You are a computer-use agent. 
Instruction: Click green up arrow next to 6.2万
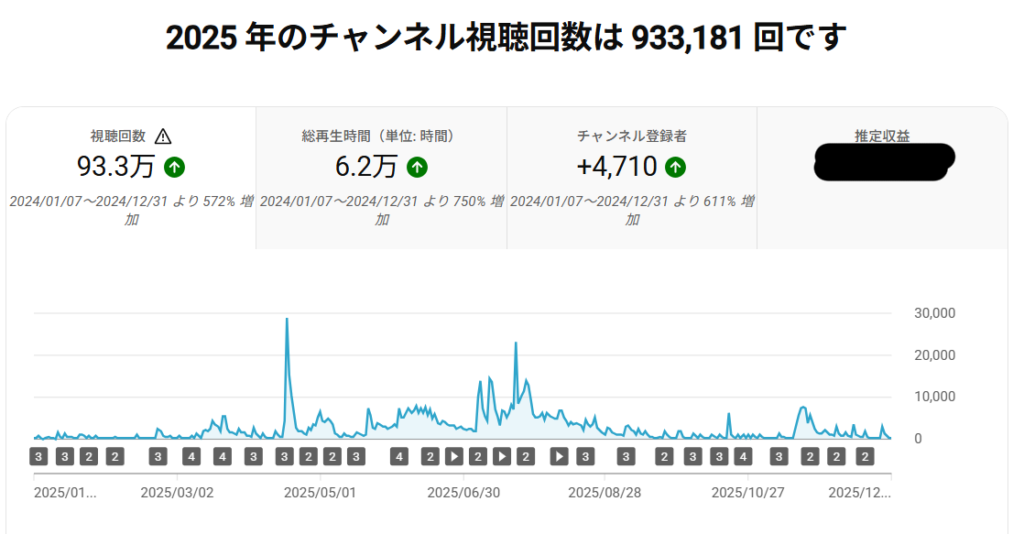pyautogui.click(x=417, y=166)
